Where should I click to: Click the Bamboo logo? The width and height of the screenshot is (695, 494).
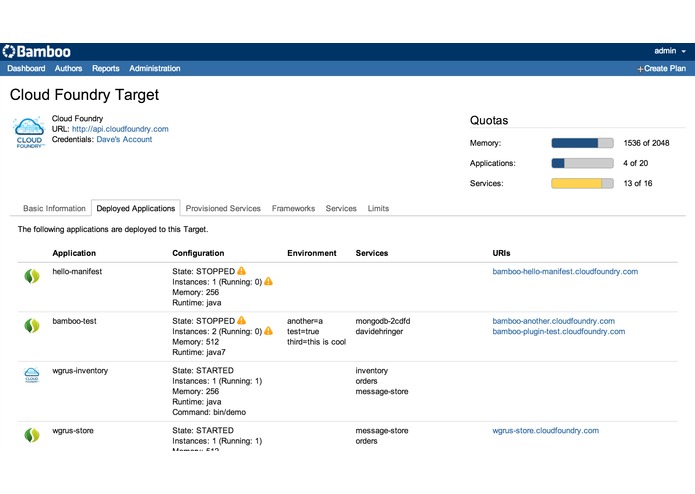point(36,52)
